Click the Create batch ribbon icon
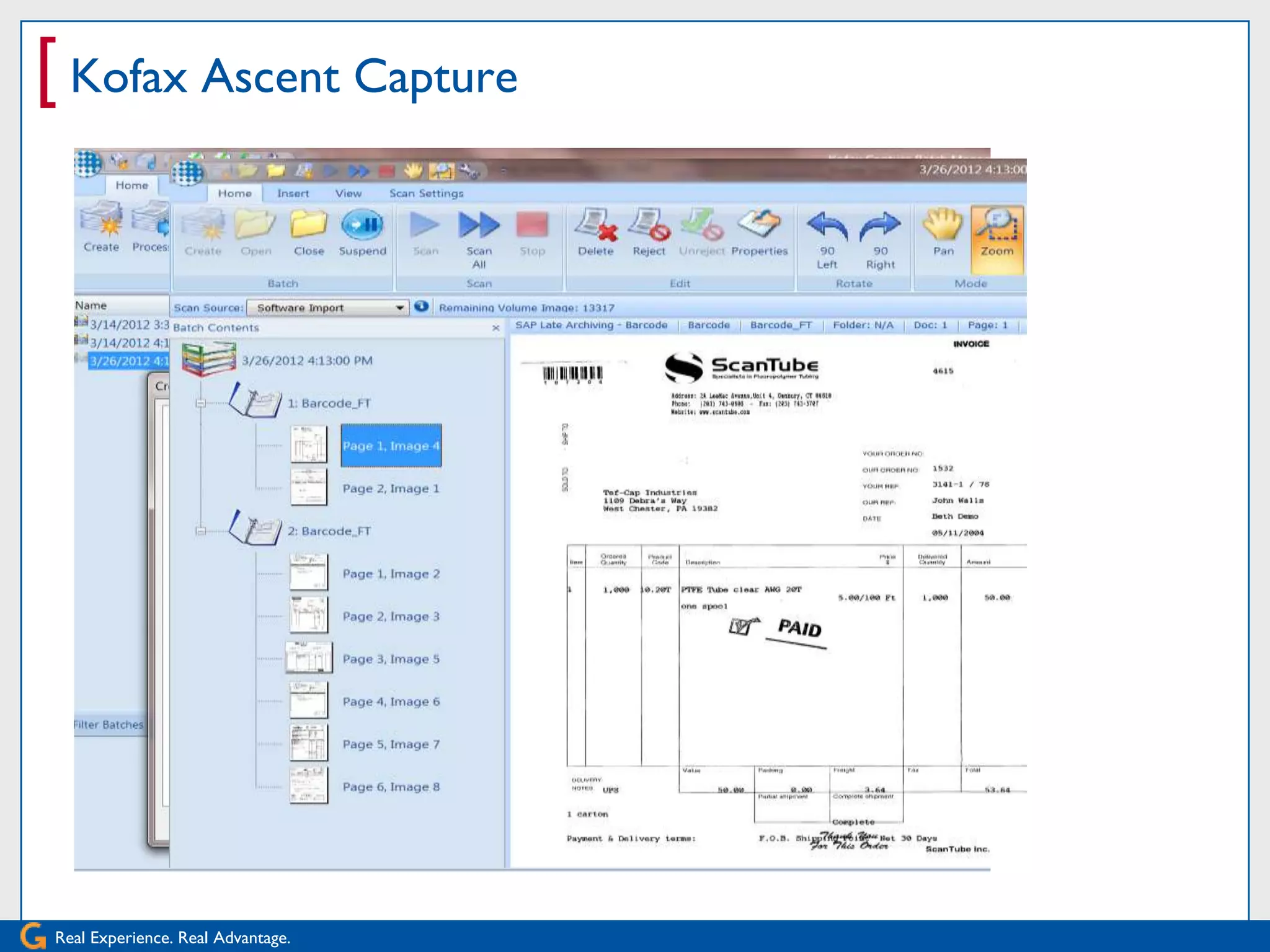This screenshot has width=1270, height=952. point(203,233)
